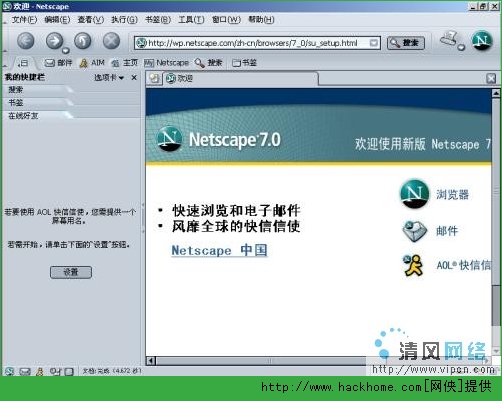Click the Netscape N throbber logo
The width and height of the screenshot is (502, 401).
[x=482, y=41]
